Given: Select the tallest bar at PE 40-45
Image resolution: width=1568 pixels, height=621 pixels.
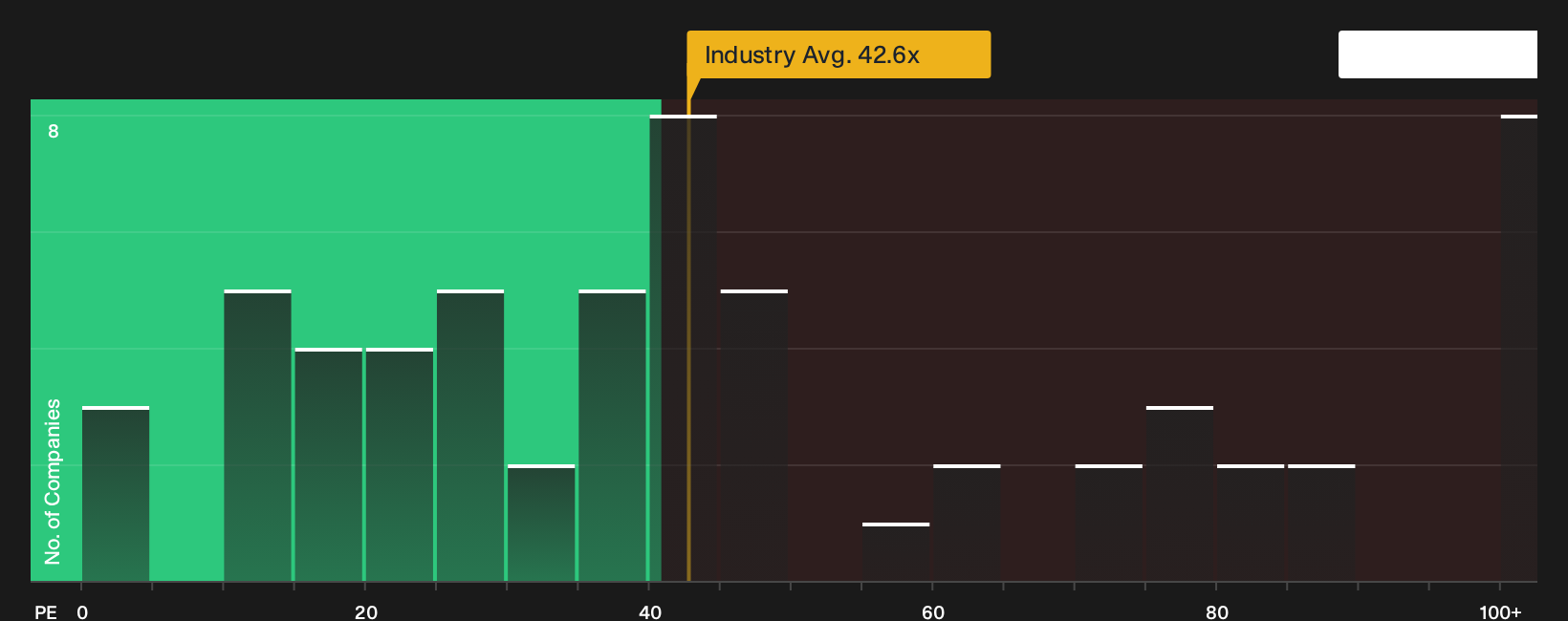Looking at the screenshot, I should [x=683, y=348].
